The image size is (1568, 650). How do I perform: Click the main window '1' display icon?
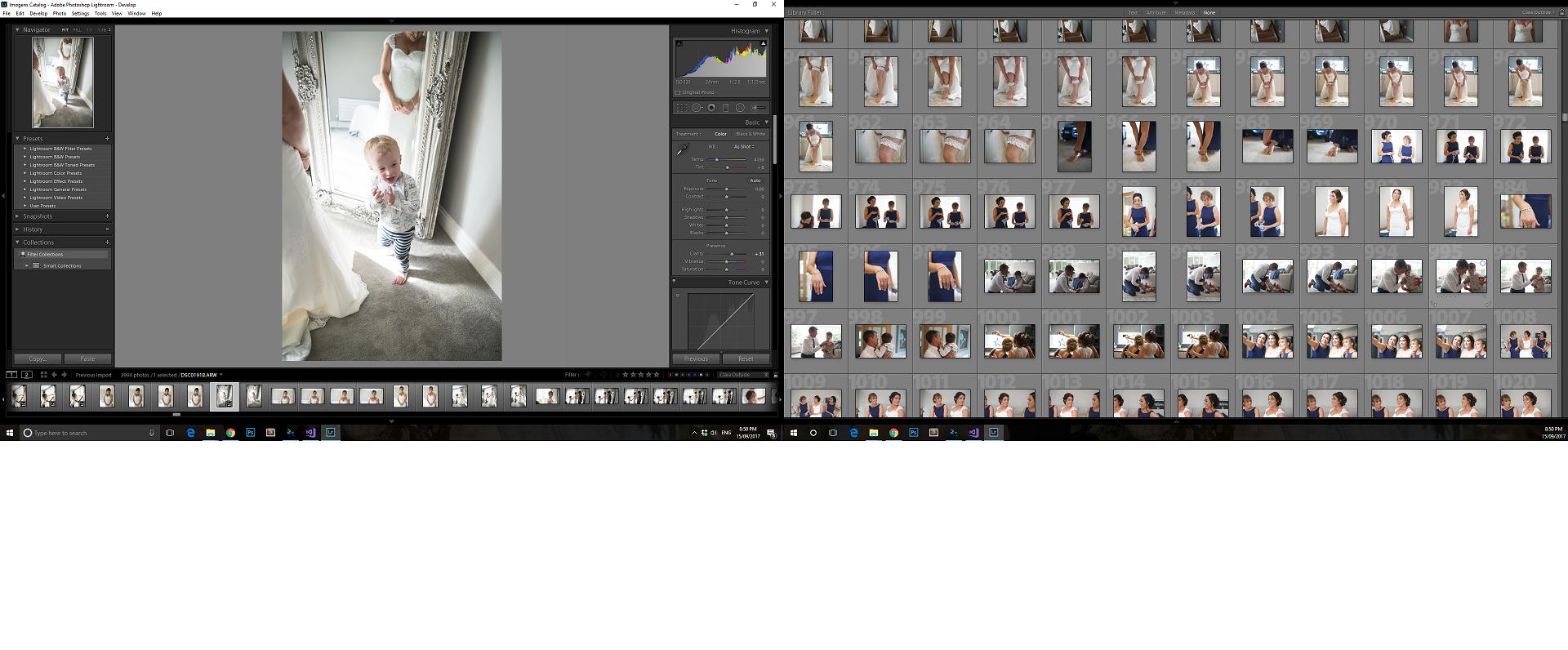(11, 375)
